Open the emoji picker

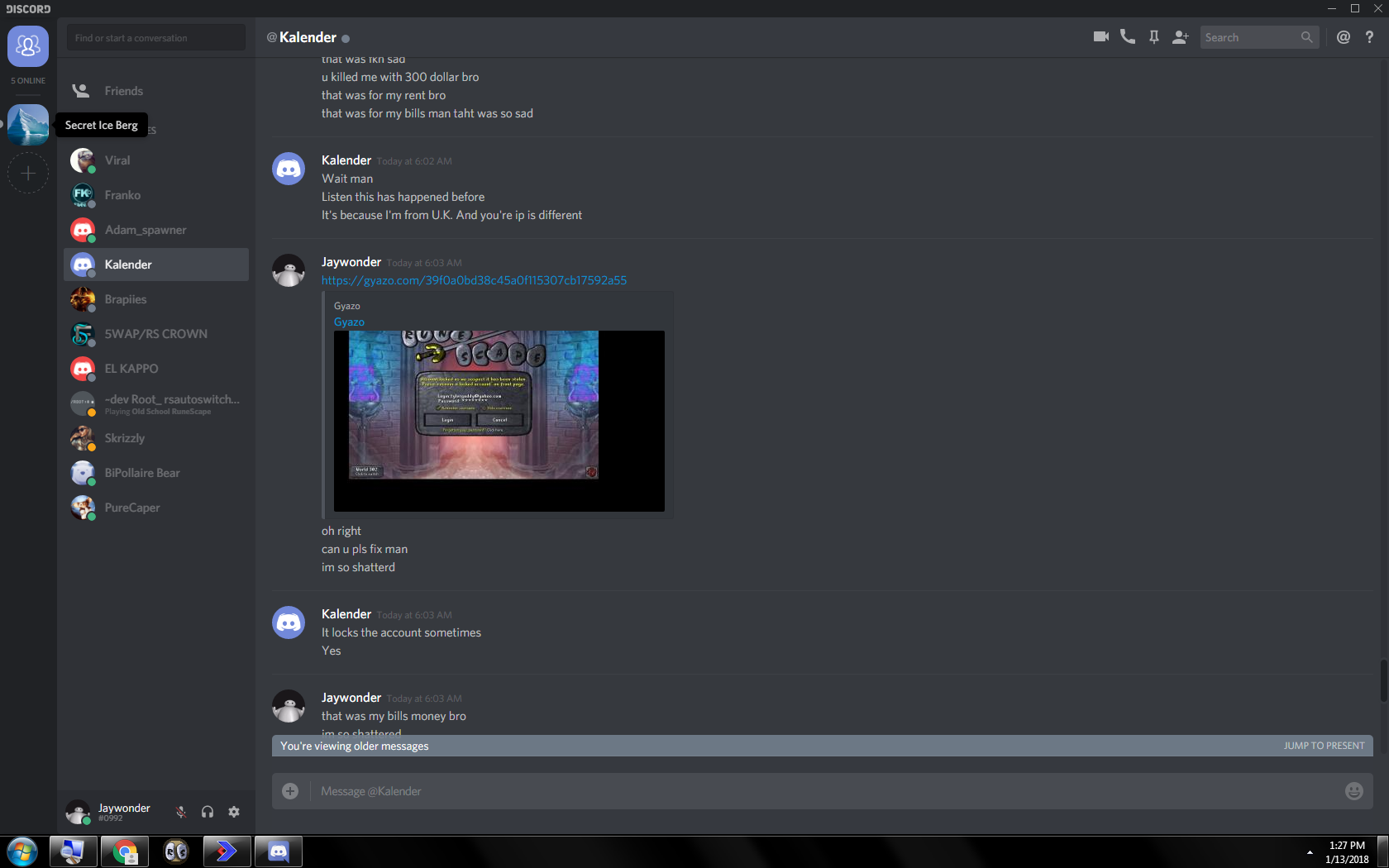(1353, 791)
